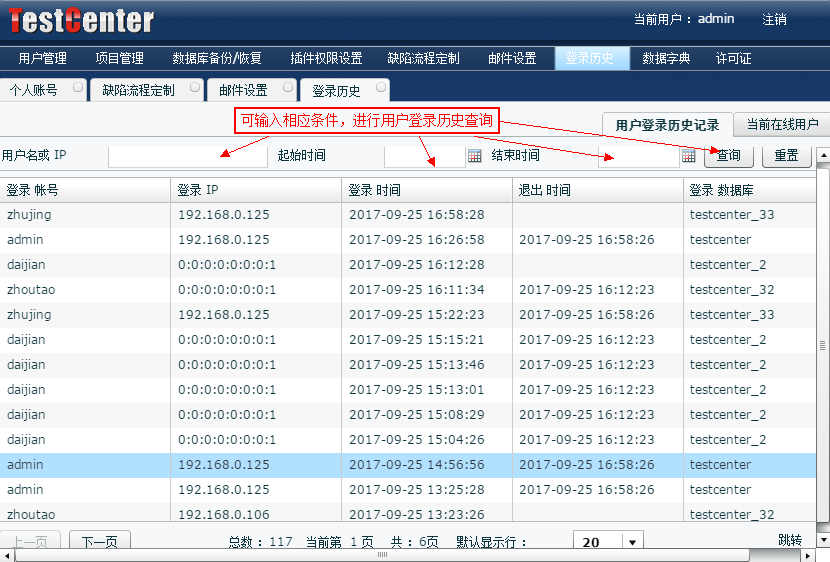
Task: Click the vertical scrollbar up arrow
Action: [823, 156]
